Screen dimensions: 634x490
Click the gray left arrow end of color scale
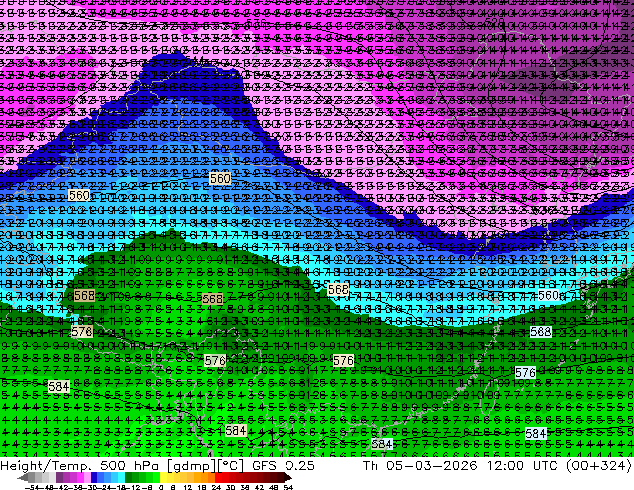[x=22, y=477]
